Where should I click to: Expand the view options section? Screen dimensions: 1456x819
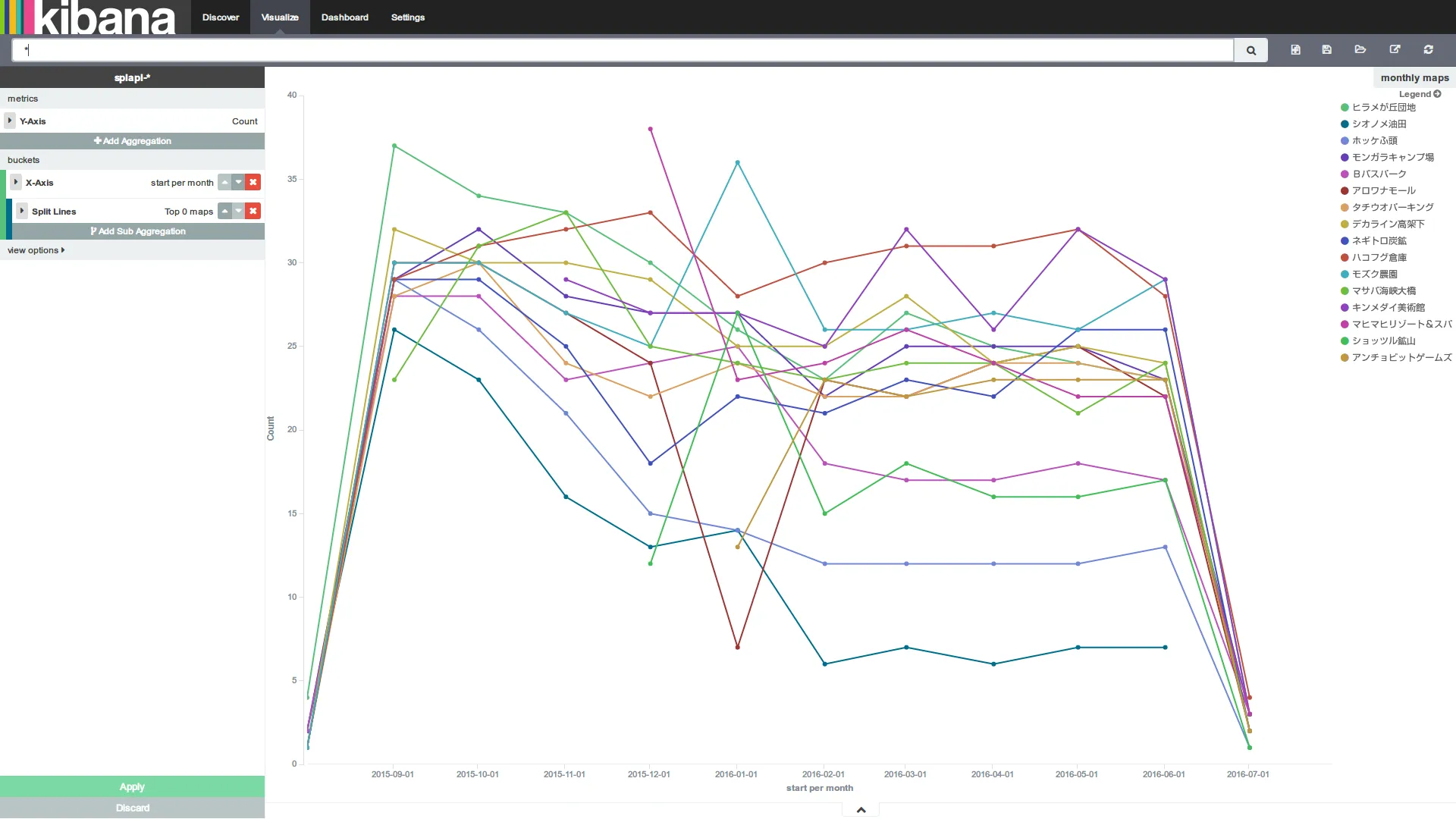pyautogui.click(x=36, y=250)
